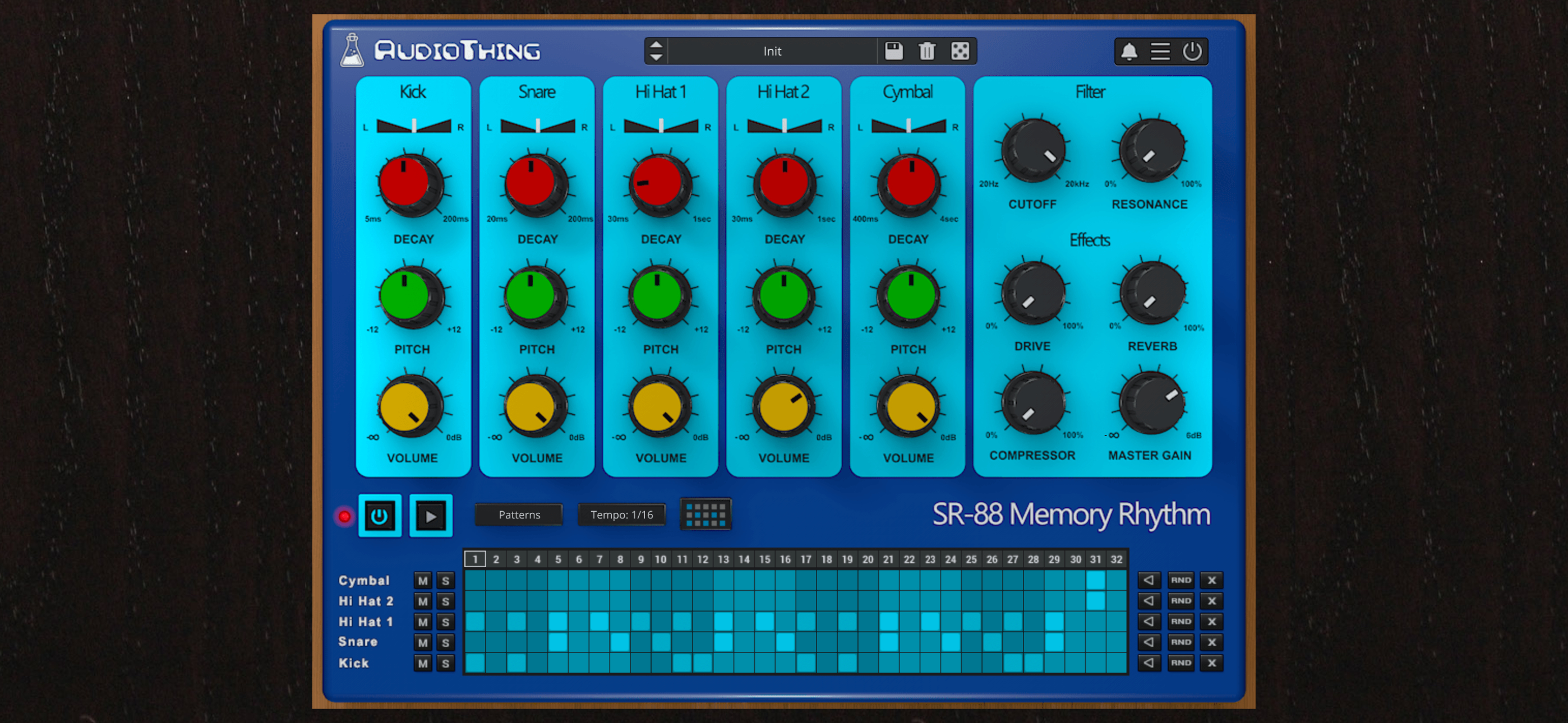Mute the Snare track
Screen dimensions: 1568x723
(422, 642)
